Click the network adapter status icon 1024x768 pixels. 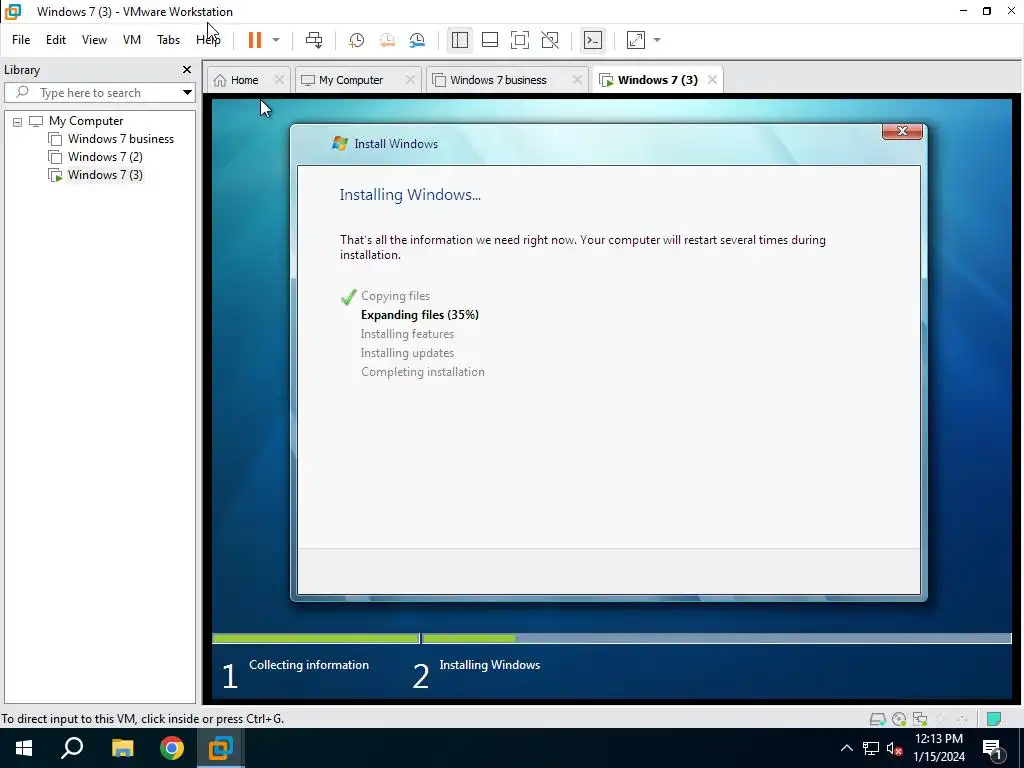coord(920,719)
